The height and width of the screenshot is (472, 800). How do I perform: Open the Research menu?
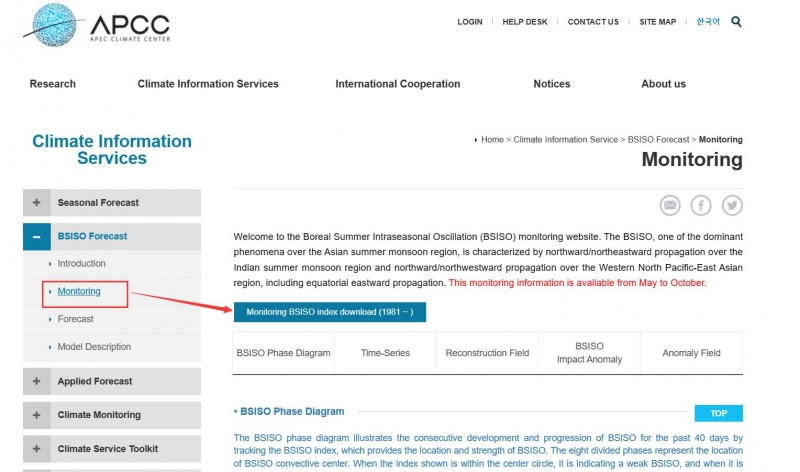52,84
